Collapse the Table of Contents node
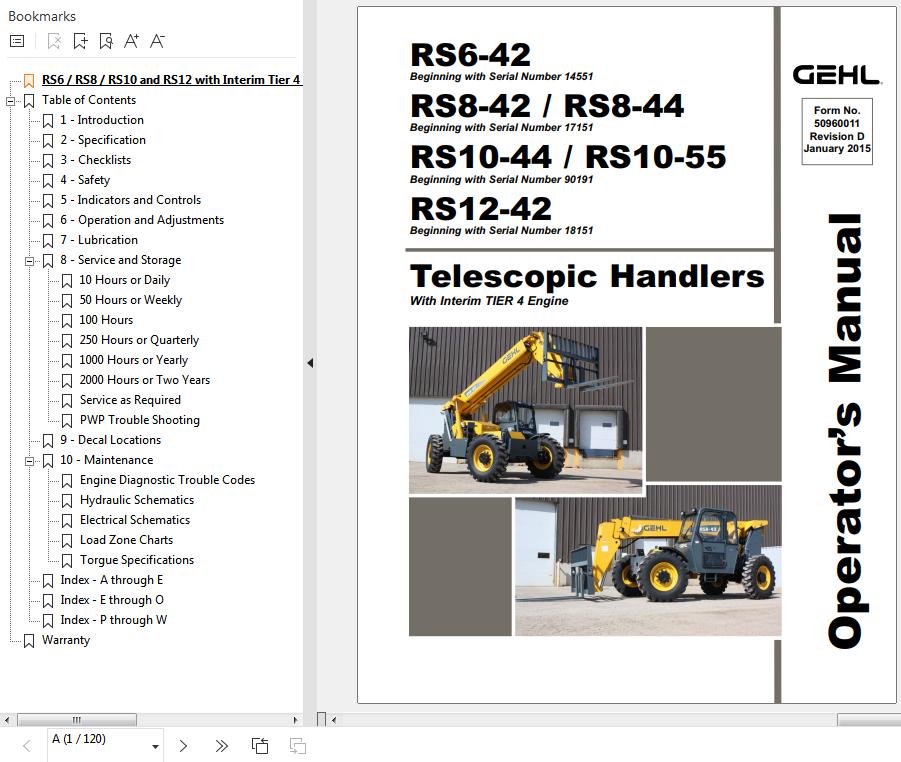 (11, 100)
